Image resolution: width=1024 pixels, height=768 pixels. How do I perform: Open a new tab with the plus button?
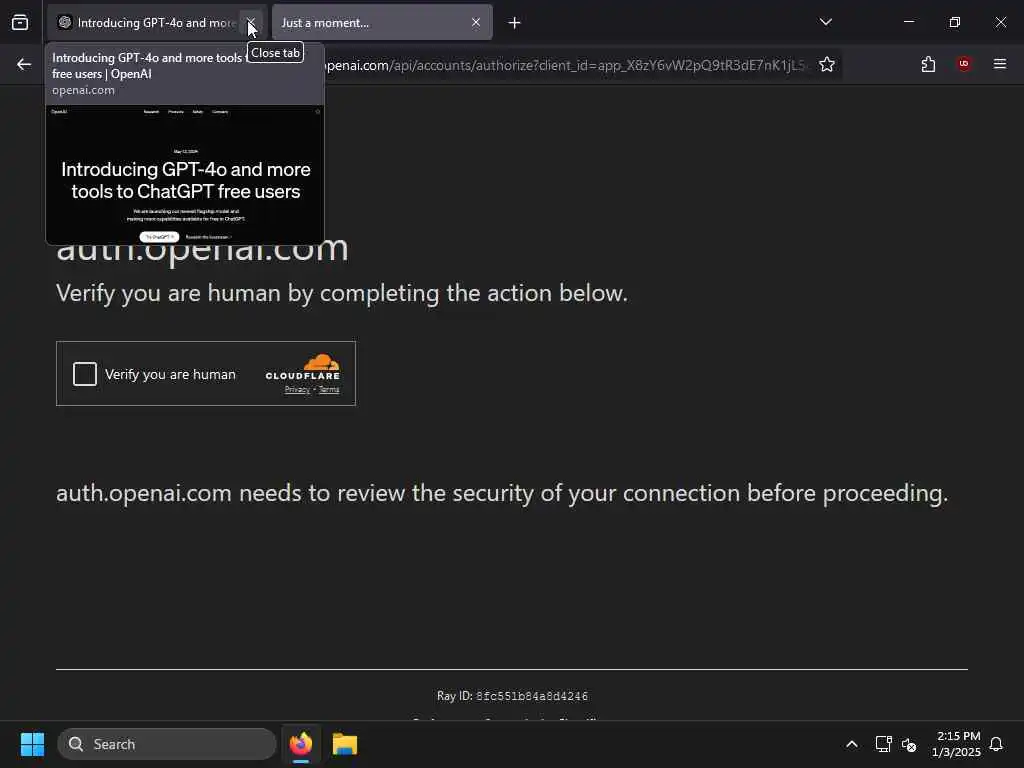(515, 23)
